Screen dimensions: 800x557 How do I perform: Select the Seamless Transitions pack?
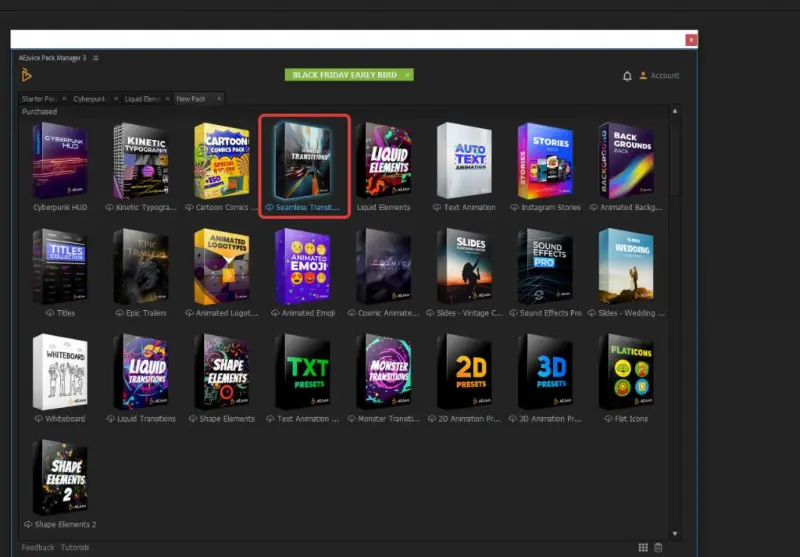305,163
